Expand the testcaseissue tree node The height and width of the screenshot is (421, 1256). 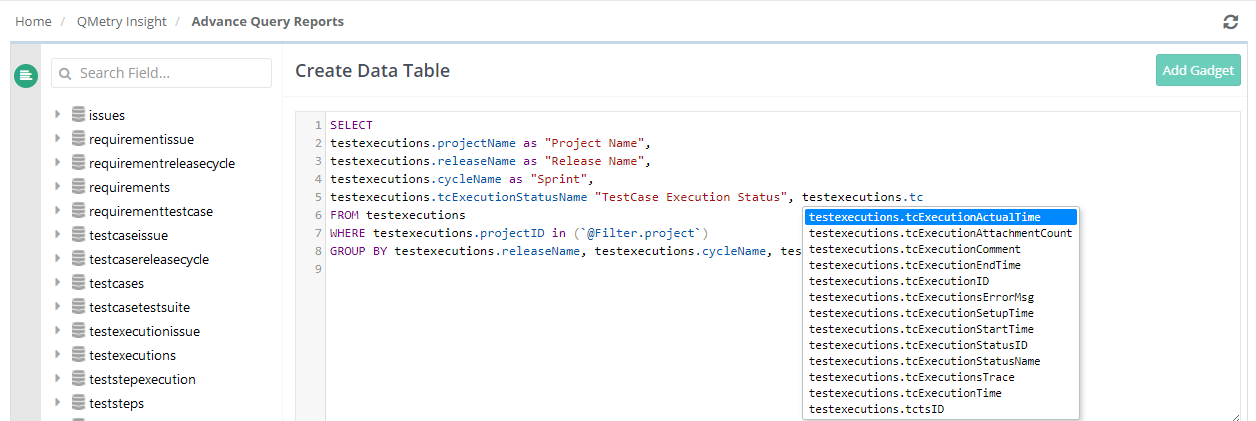(58, 235)
